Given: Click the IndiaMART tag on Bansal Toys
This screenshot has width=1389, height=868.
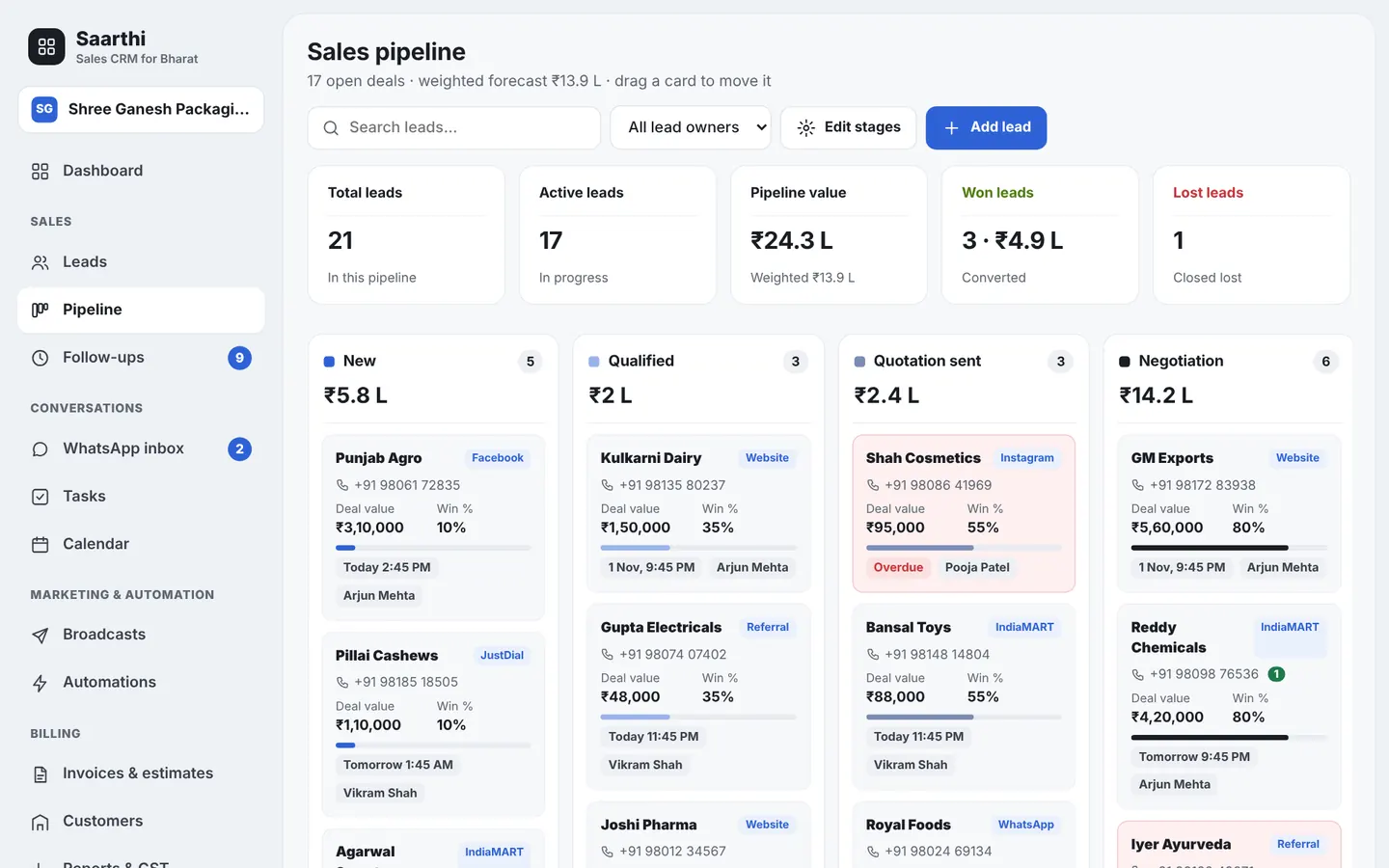Looking at the screenshot, I should [x=1024, y=627].
